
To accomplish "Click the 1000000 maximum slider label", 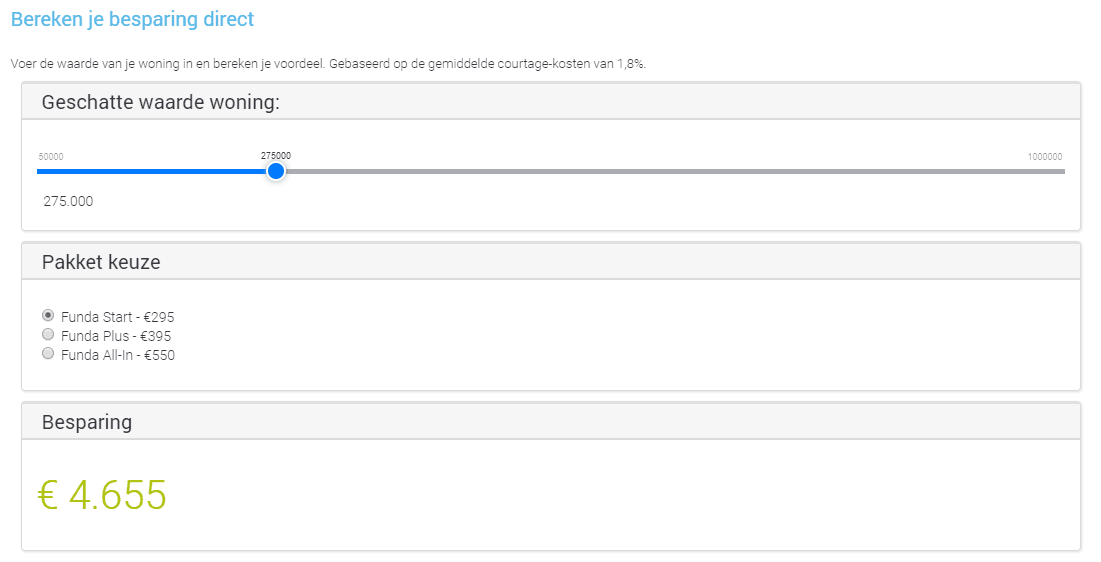I will [x=1045, y=157].
